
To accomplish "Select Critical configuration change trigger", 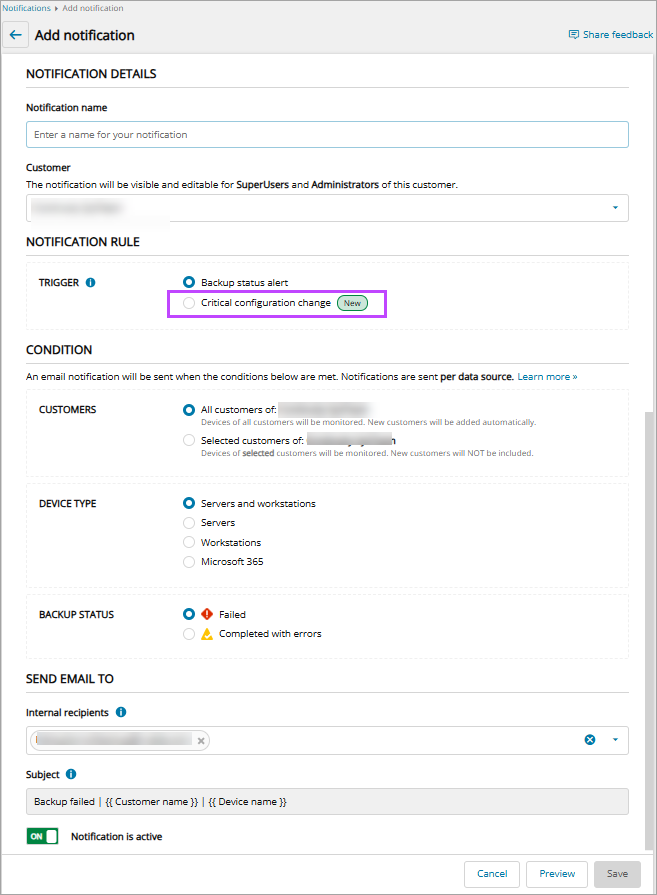I will (x=189, y=303).
